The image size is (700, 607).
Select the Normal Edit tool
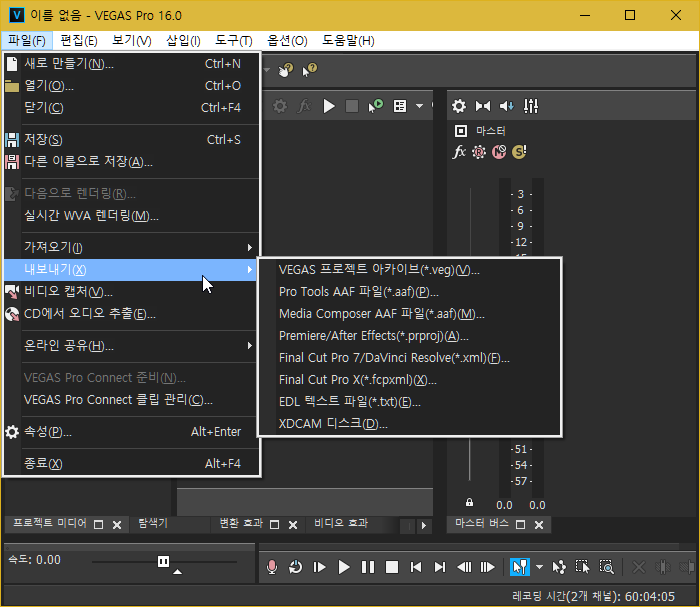tap(520, 567)
